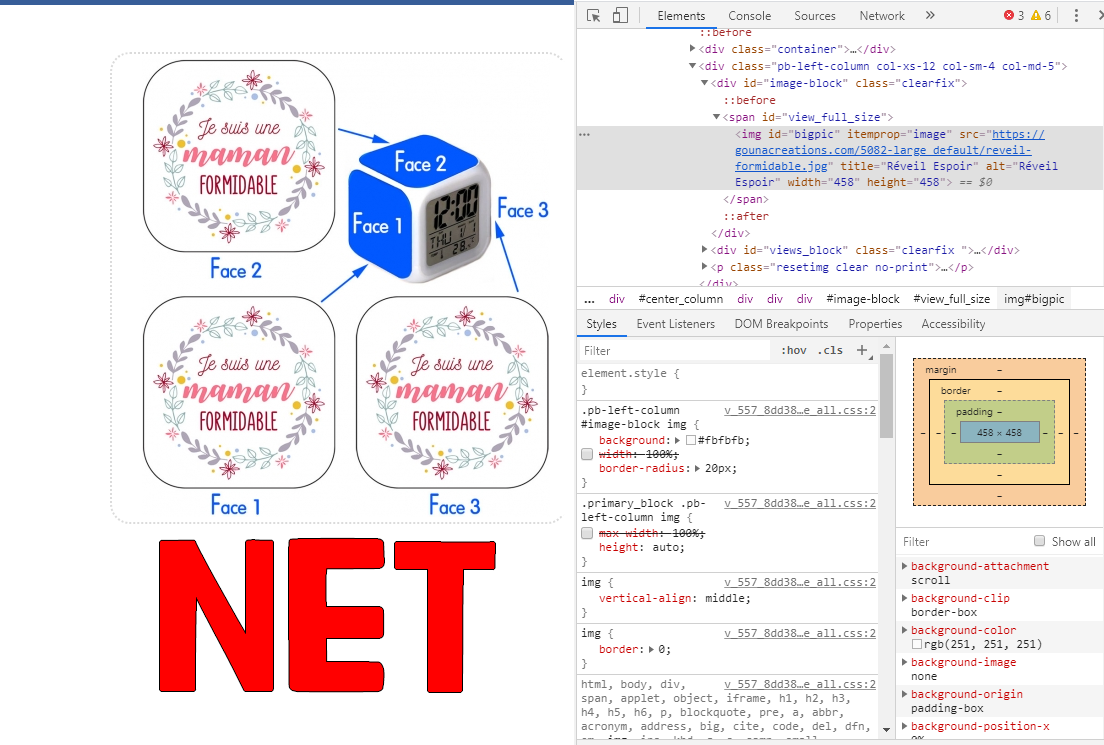The image size is (1104, 745).
Task: Select the img#bigpic breadcrumb
Action: coord(1034,299)
